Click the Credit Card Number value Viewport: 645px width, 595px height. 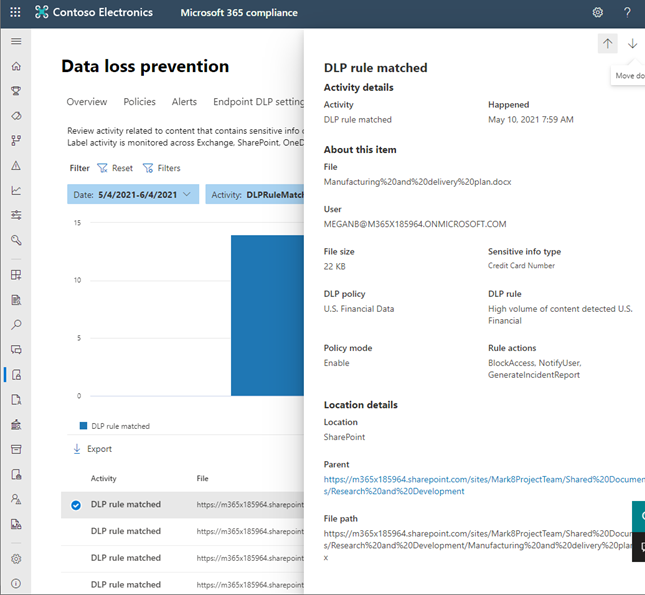pos(521,266)
